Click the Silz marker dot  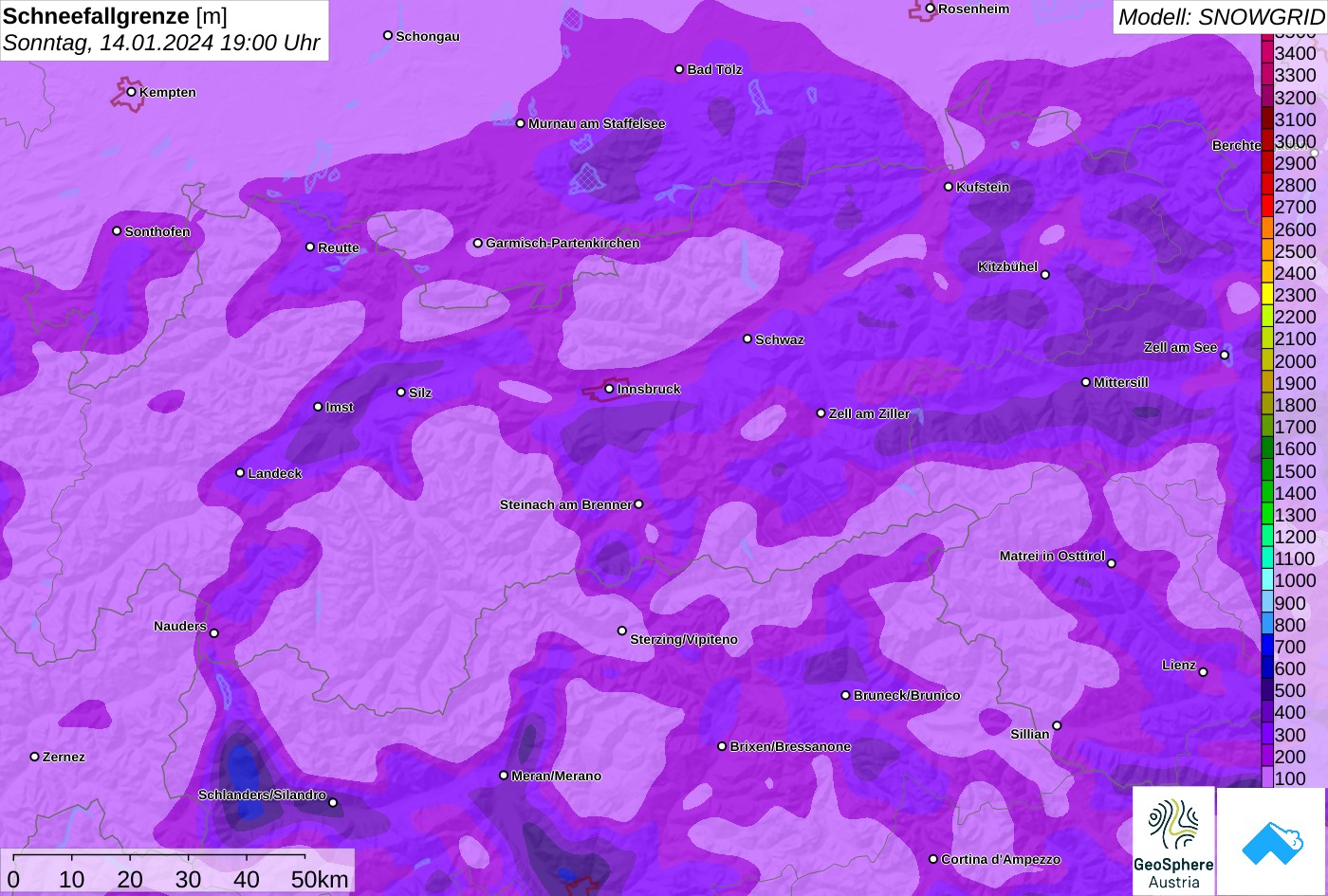401,392
